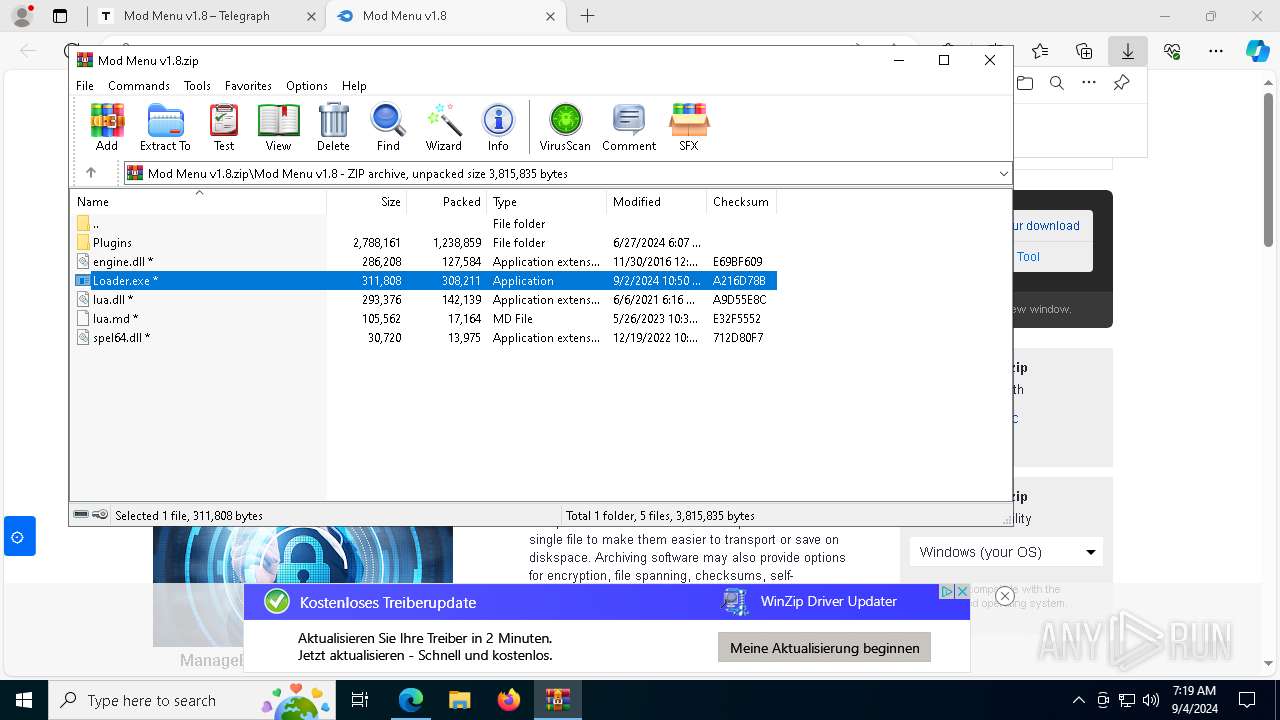Open the Commands menu

(x=139, y=86)
